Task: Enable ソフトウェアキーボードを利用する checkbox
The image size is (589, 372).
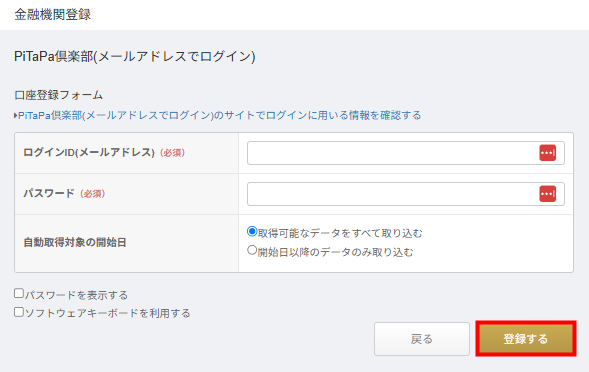Action: click(x=19, y=312)
